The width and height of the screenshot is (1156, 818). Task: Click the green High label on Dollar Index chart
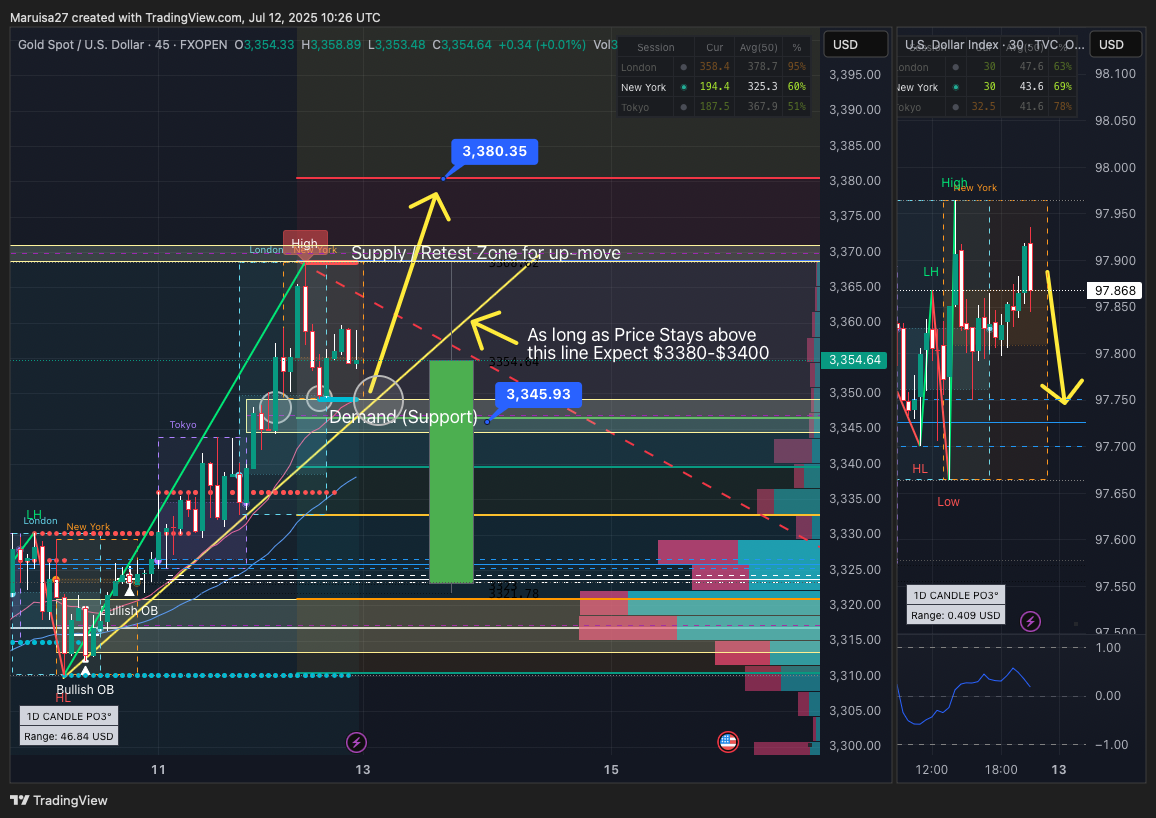[x=953, y=183]
